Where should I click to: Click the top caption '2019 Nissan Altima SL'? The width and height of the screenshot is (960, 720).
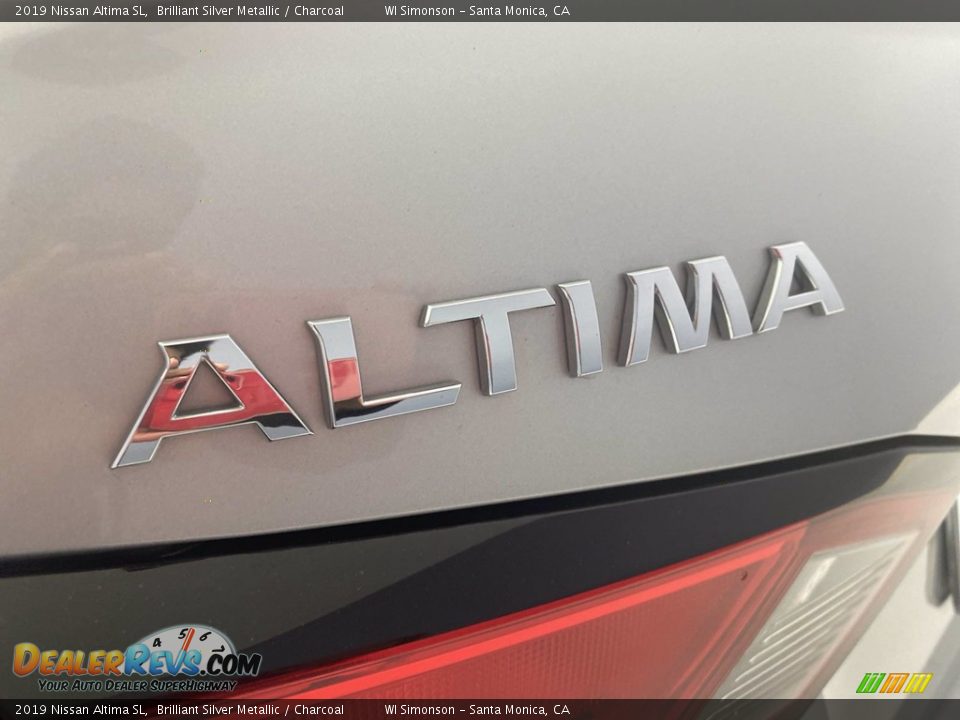(x=80, y=10)
